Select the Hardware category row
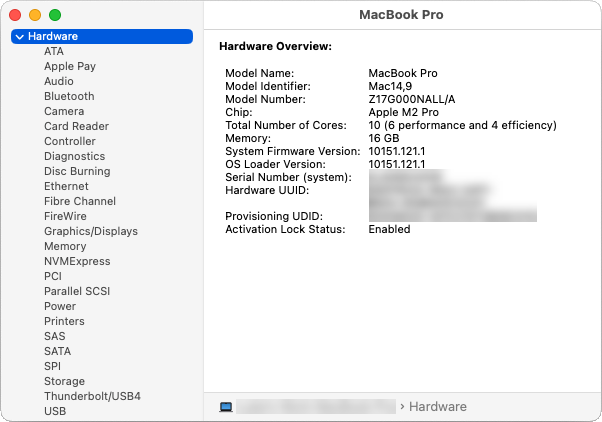The width and height of the screenshot is (602, 422). [x=102, y=36]
